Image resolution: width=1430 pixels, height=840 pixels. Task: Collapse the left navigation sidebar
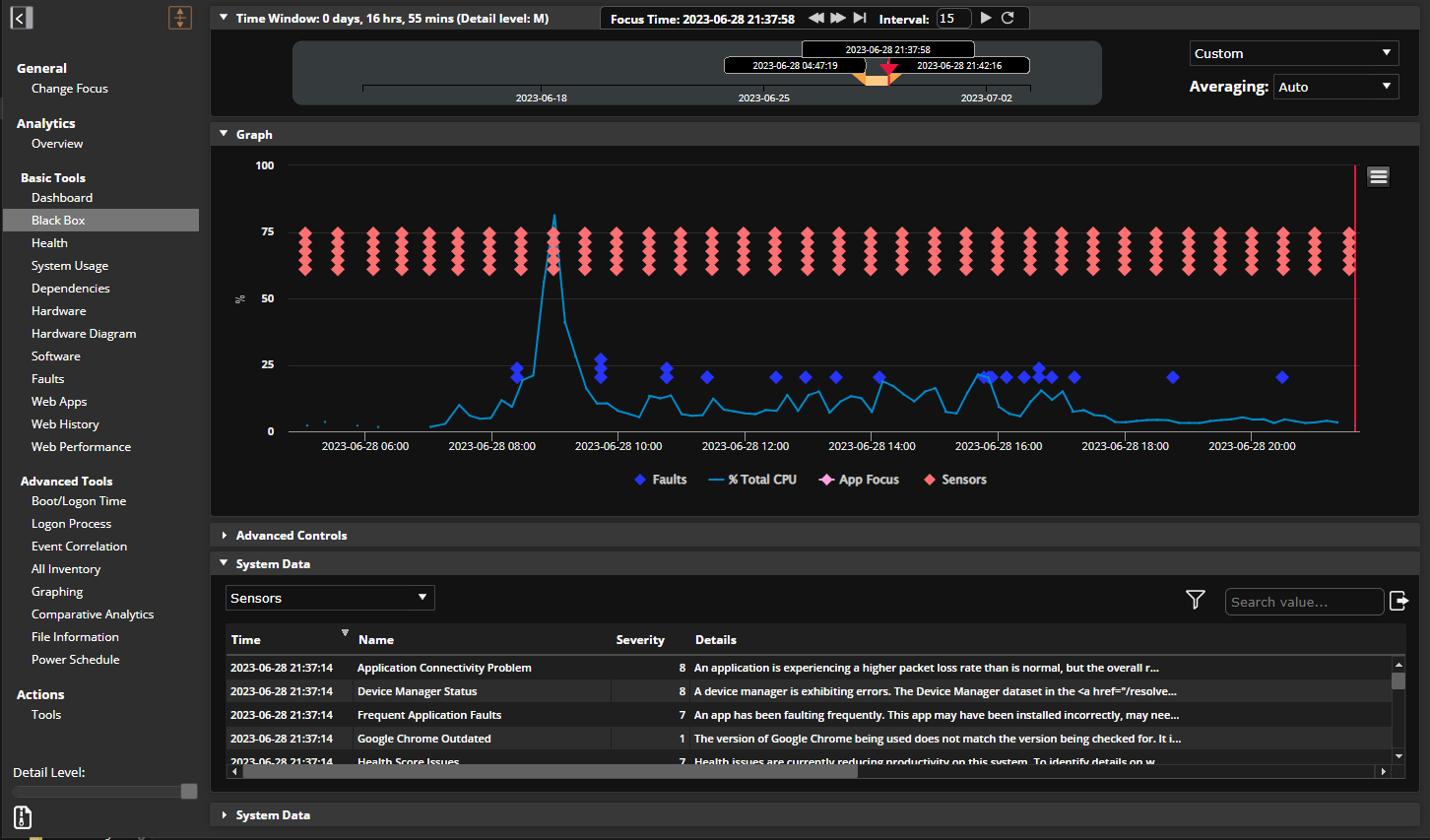click(x=22, y=17)
